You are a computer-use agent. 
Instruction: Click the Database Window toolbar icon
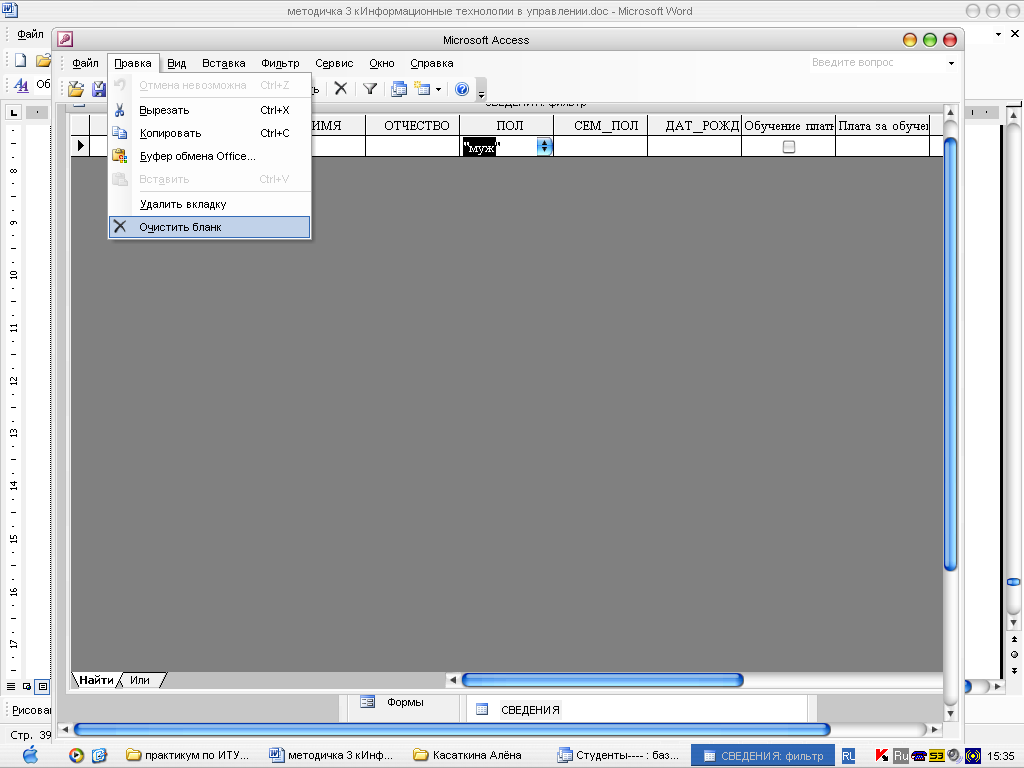398,88
